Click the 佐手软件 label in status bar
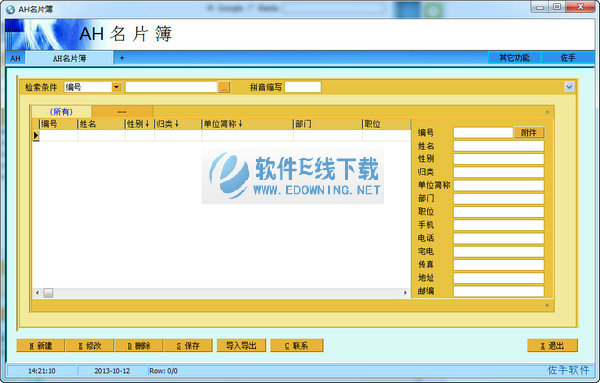 pos(568,370)
